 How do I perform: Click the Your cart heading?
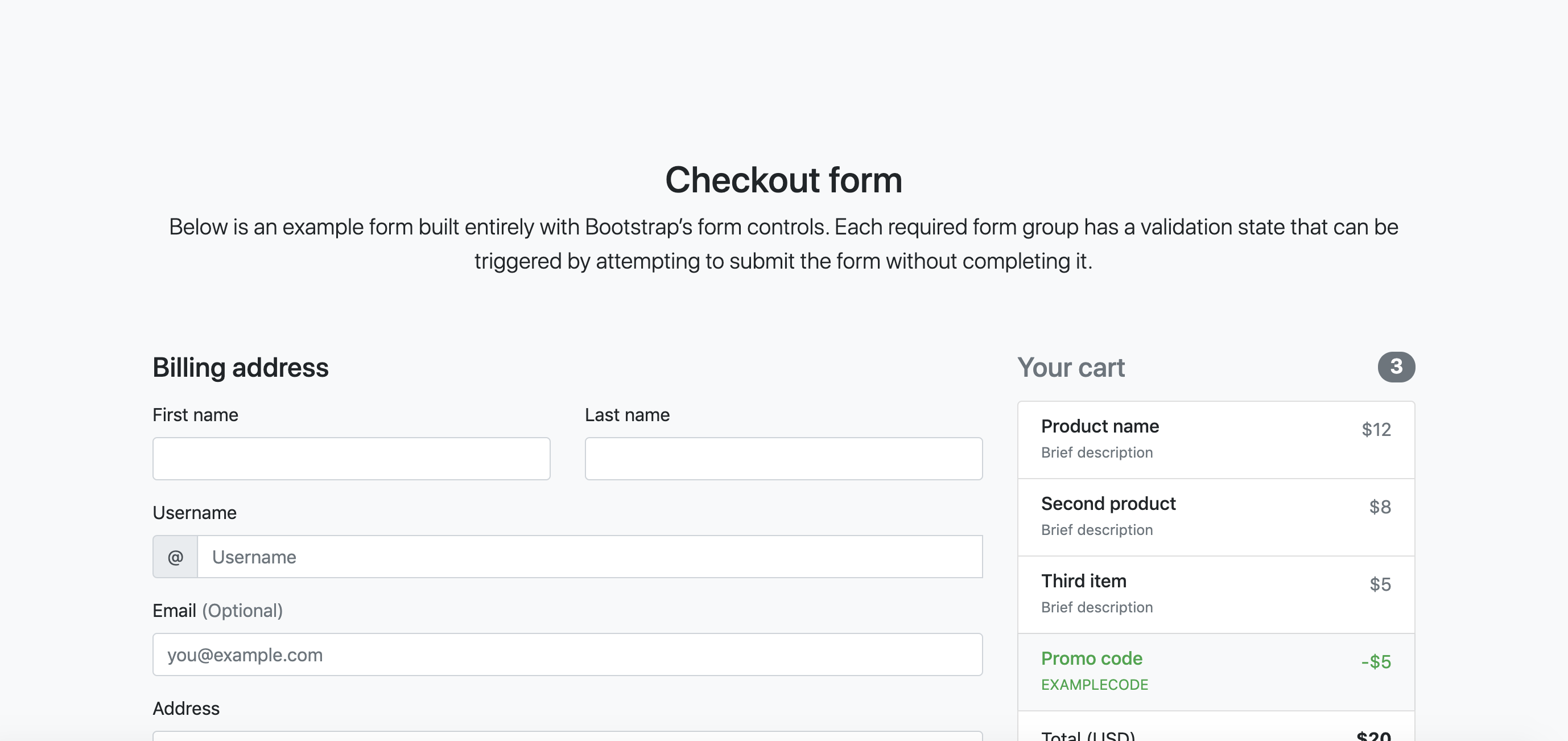pos(1071,367)
